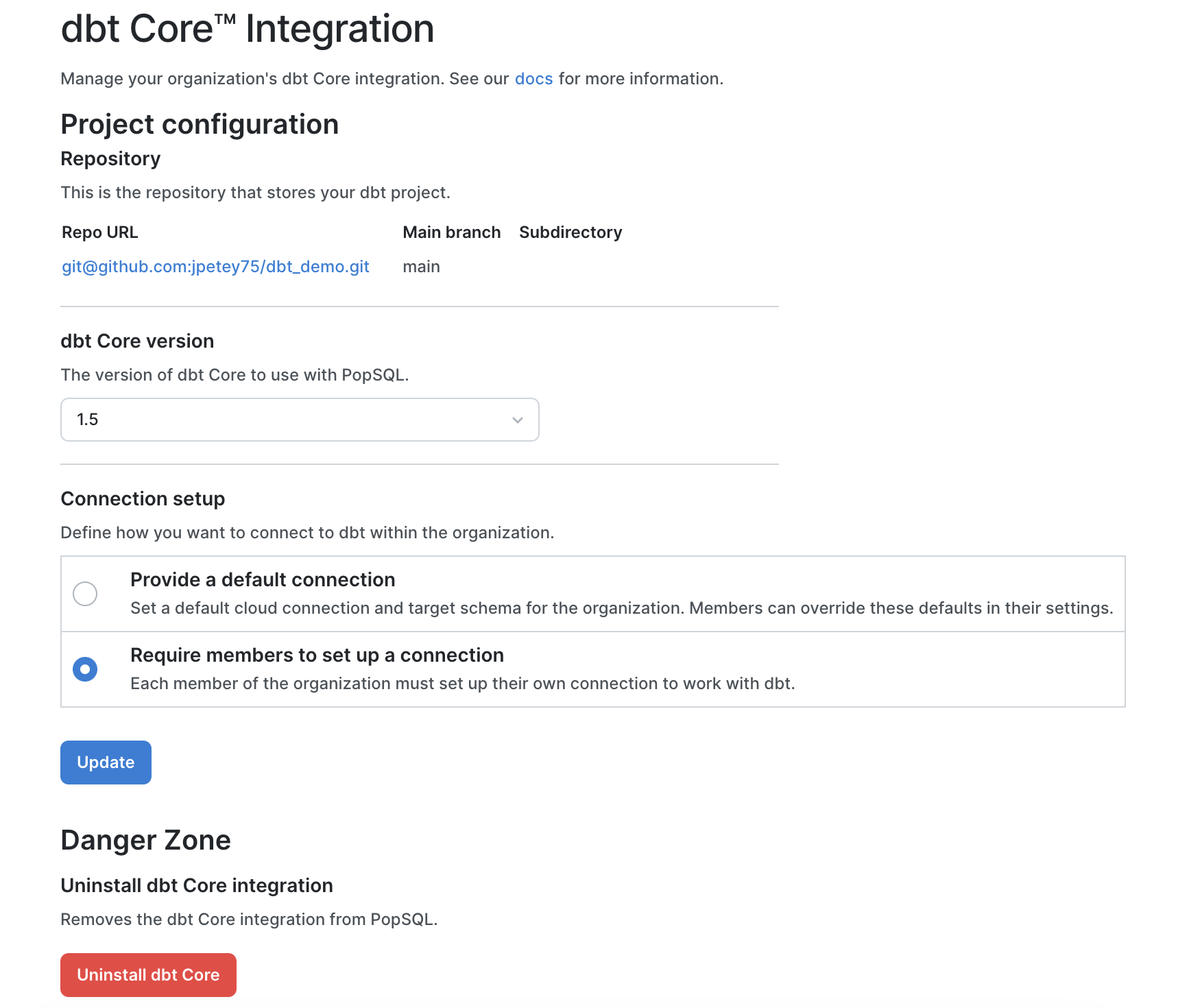Click 'This is the repository that stores' text
Viewport: 1189px width, 1008px height.
click(x=256, y=193)
